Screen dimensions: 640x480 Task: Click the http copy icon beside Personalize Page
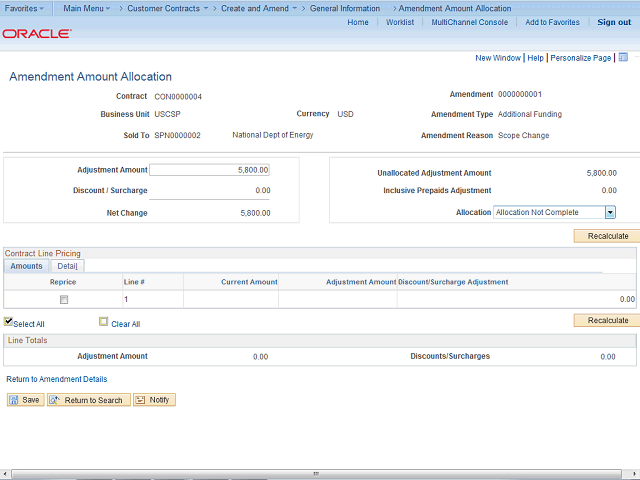623,58
